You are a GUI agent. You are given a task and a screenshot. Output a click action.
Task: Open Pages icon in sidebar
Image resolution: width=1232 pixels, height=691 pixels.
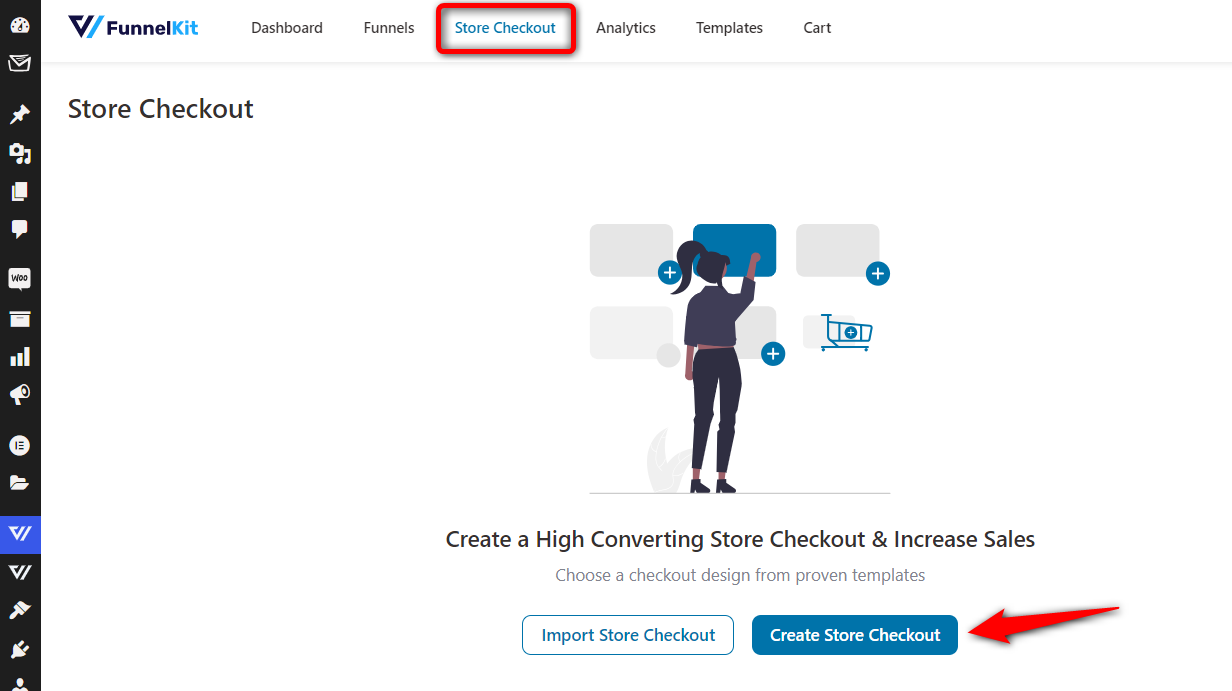(x=20, y=191)
